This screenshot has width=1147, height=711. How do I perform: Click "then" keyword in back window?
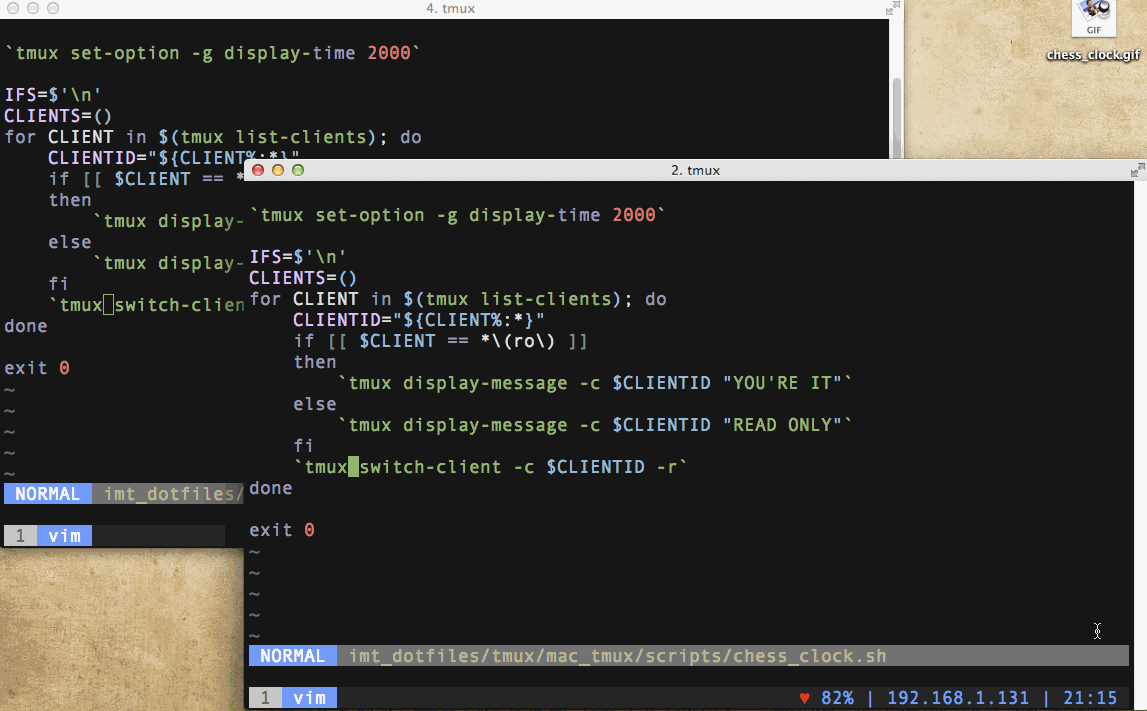70,200
